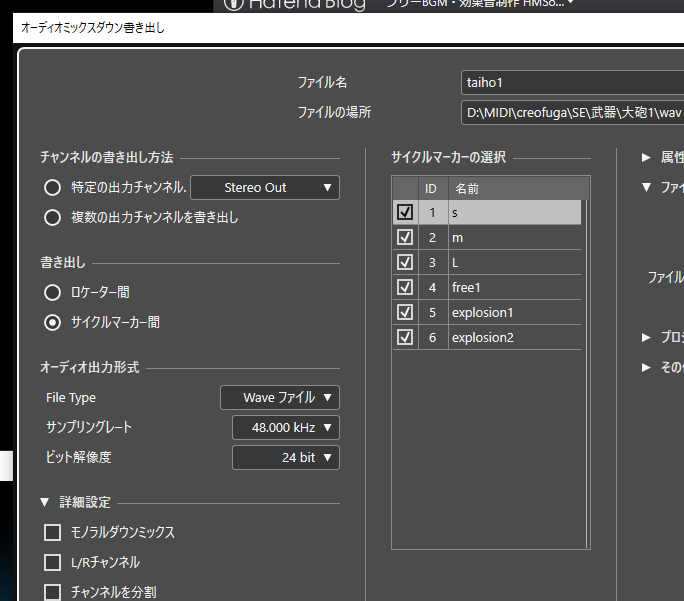
Task: Open the Wave ファイル file type dropdown
Action: coord(280,397)
